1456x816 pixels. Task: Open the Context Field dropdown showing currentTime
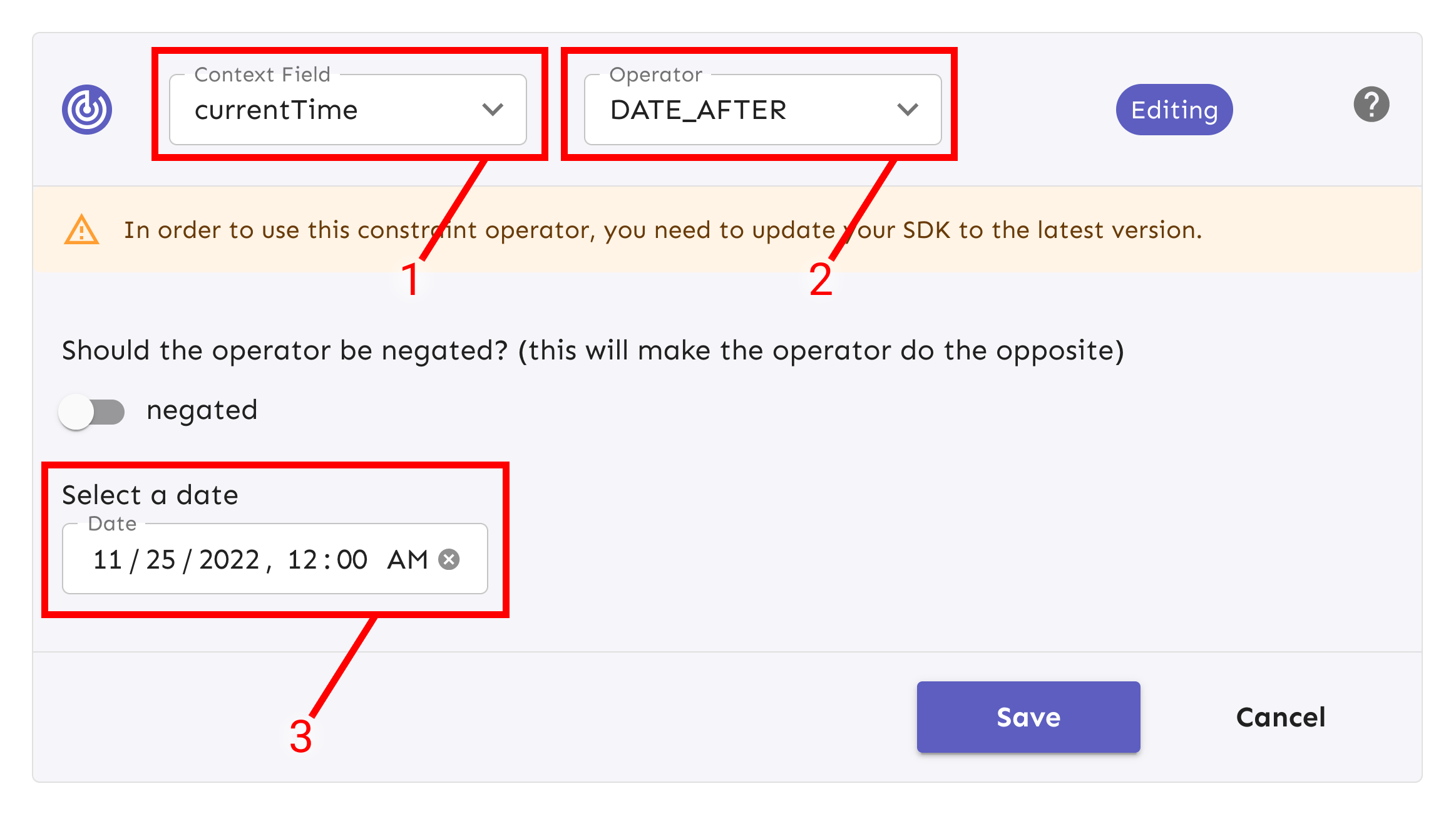332,110
